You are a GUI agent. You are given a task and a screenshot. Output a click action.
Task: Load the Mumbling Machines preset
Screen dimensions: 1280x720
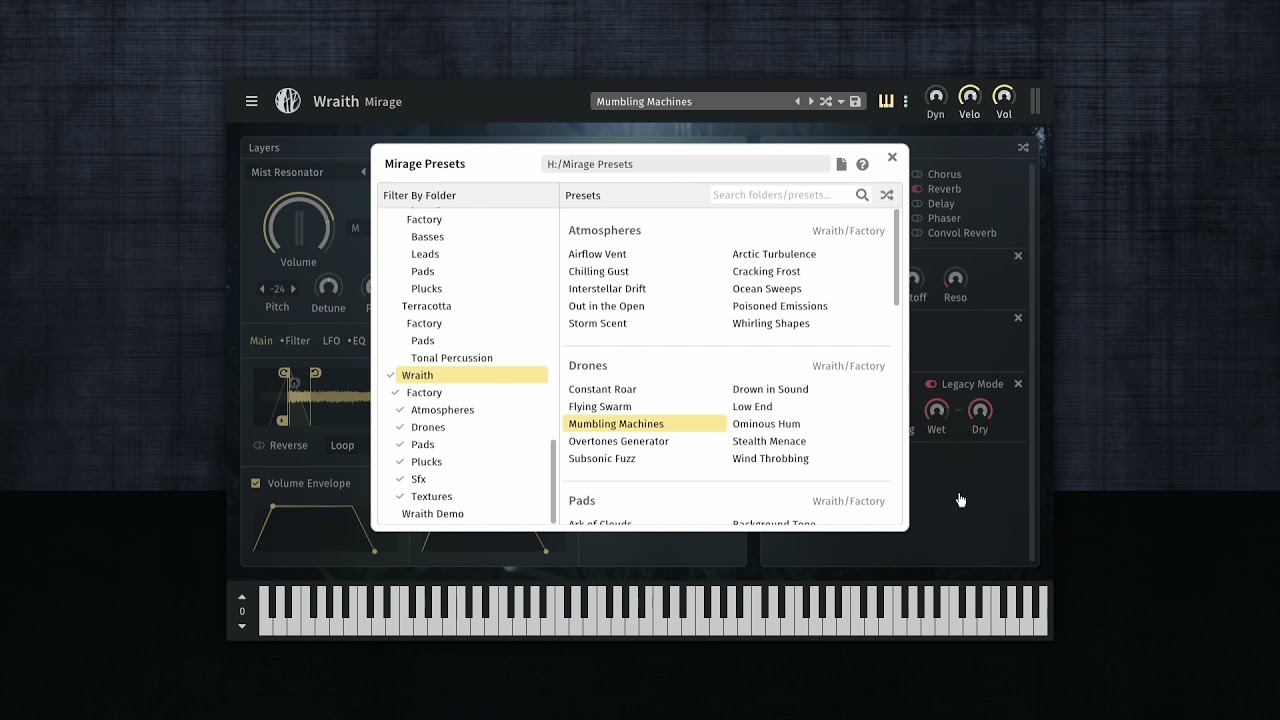tap(645, 424)
